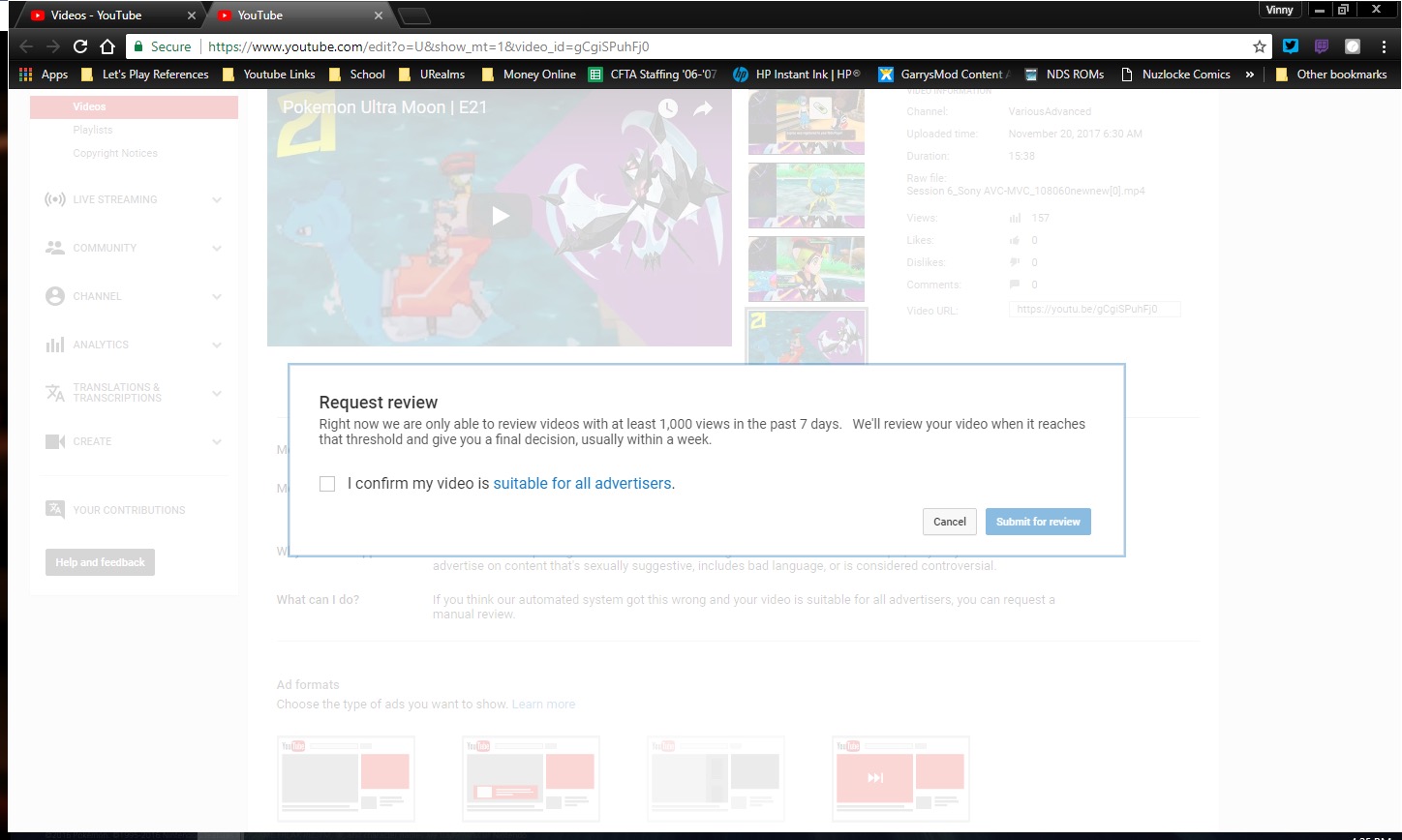This screenshot has width=1402, height=840.
Task: Click the Share arrow icon on video
Action: (x=703, y=108)
